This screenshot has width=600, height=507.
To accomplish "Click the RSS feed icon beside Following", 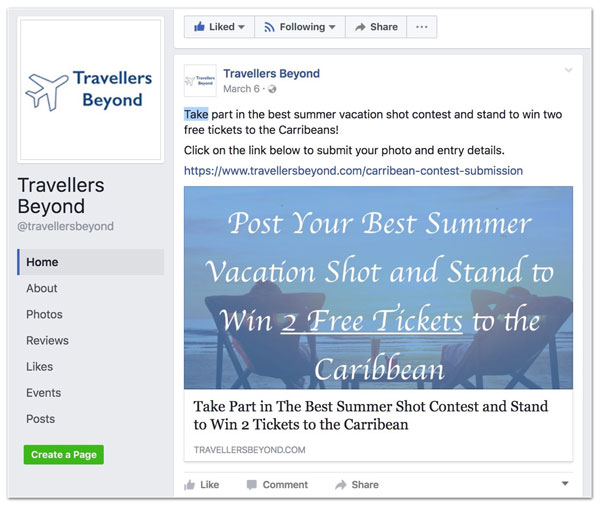I will tap(269, 27).
